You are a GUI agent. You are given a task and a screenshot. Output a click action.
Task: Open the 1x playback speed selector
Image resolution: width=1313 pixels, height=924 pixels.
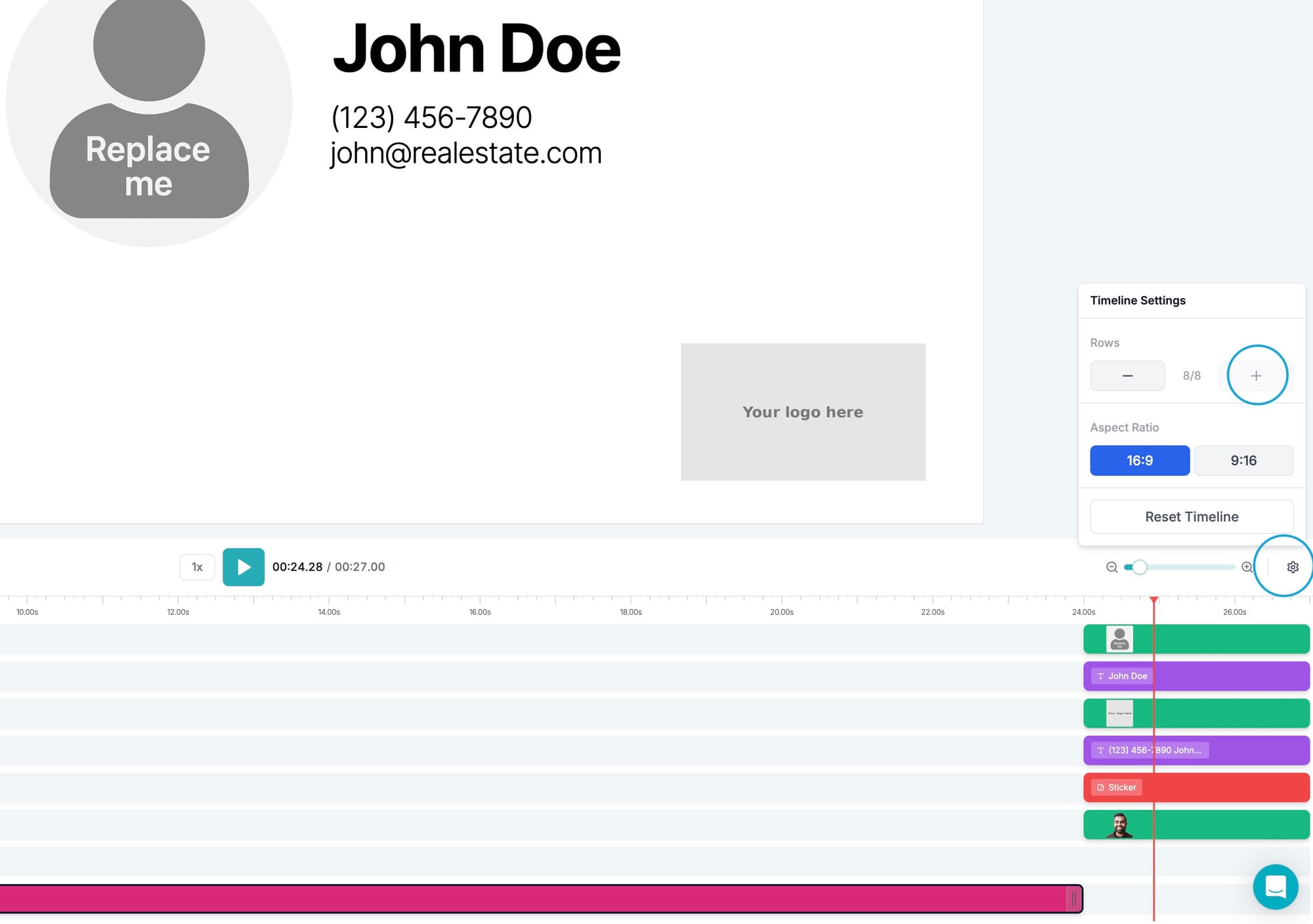coord(197,567)
